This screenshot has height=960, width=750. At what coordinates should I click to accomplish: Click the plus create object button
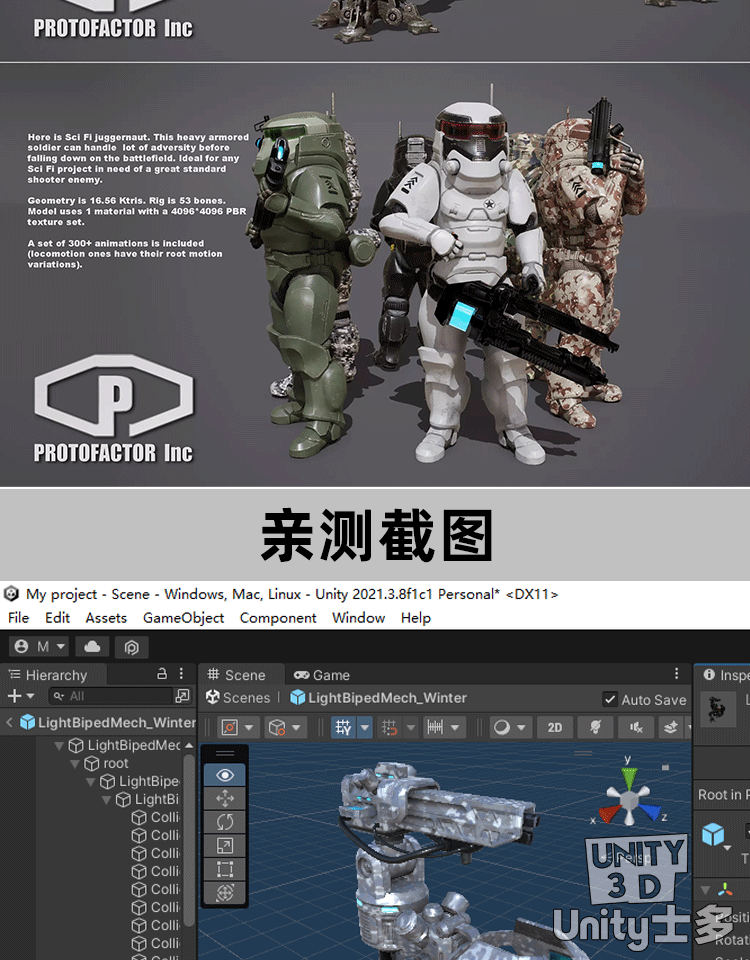pos(15,696)
